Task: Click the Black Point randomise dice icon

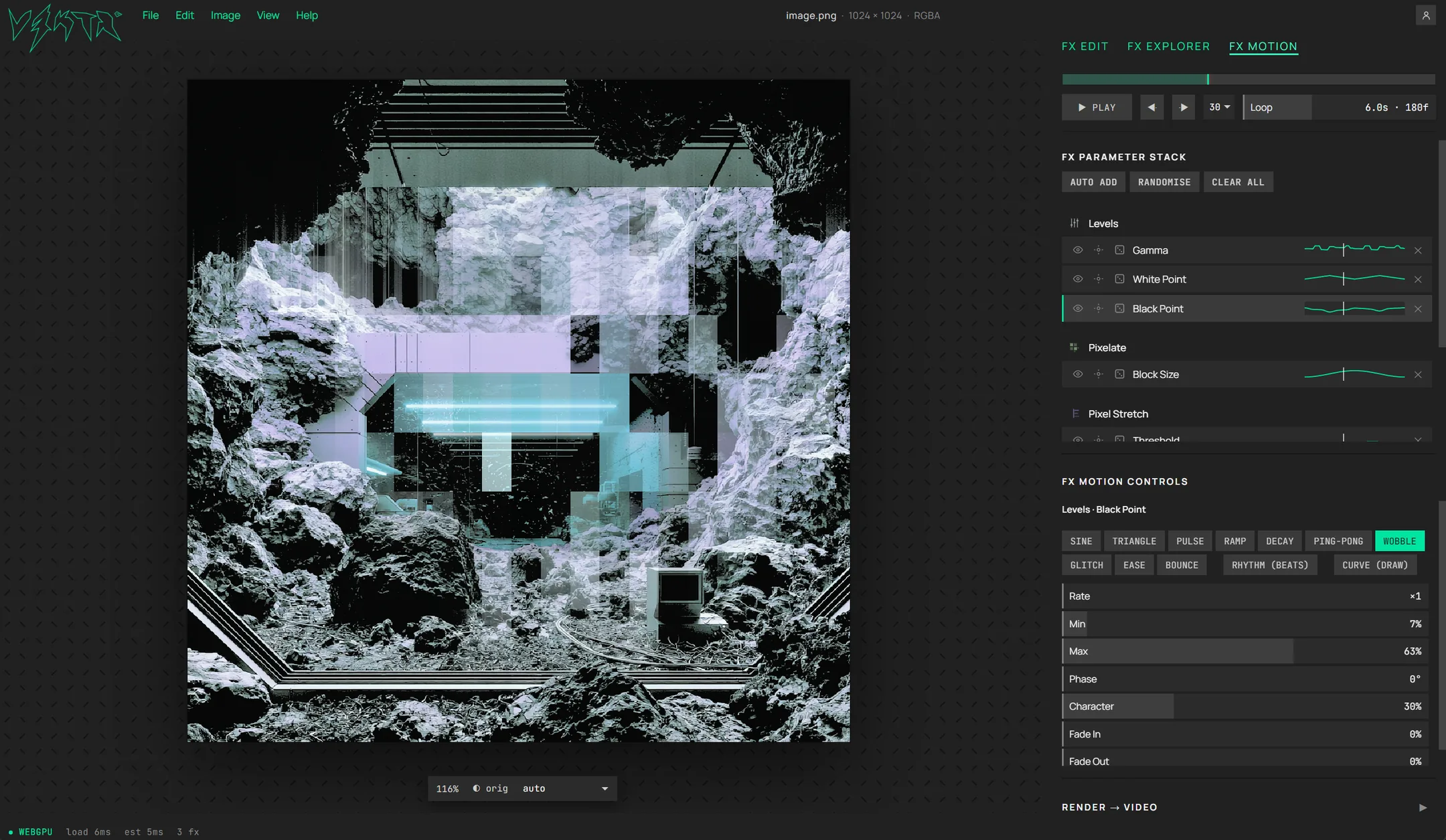Action: tap(1119, 309)
